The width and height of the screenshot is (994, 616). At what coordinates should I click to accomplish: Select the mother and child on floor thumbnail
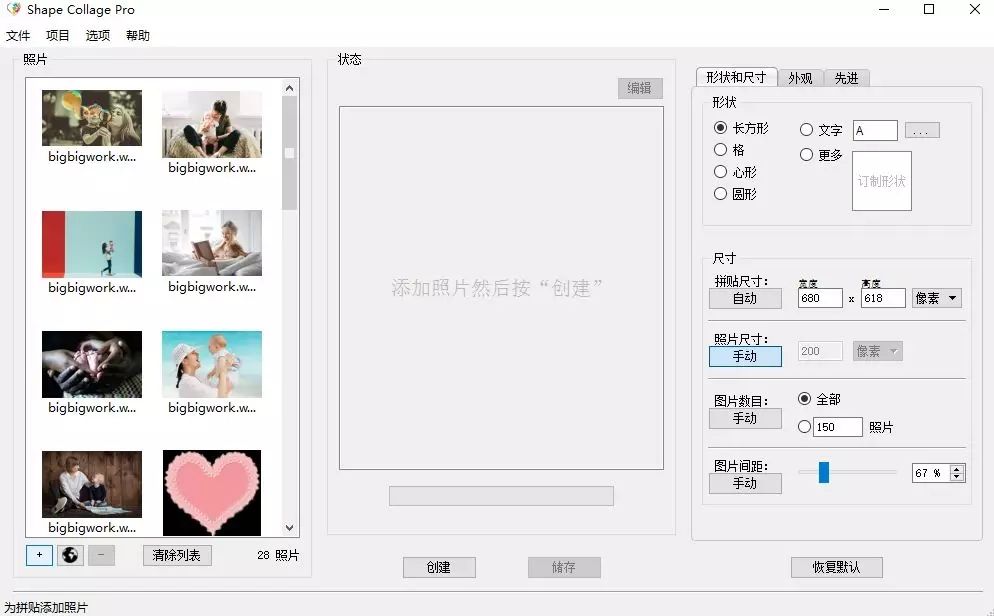coord(92,484)
